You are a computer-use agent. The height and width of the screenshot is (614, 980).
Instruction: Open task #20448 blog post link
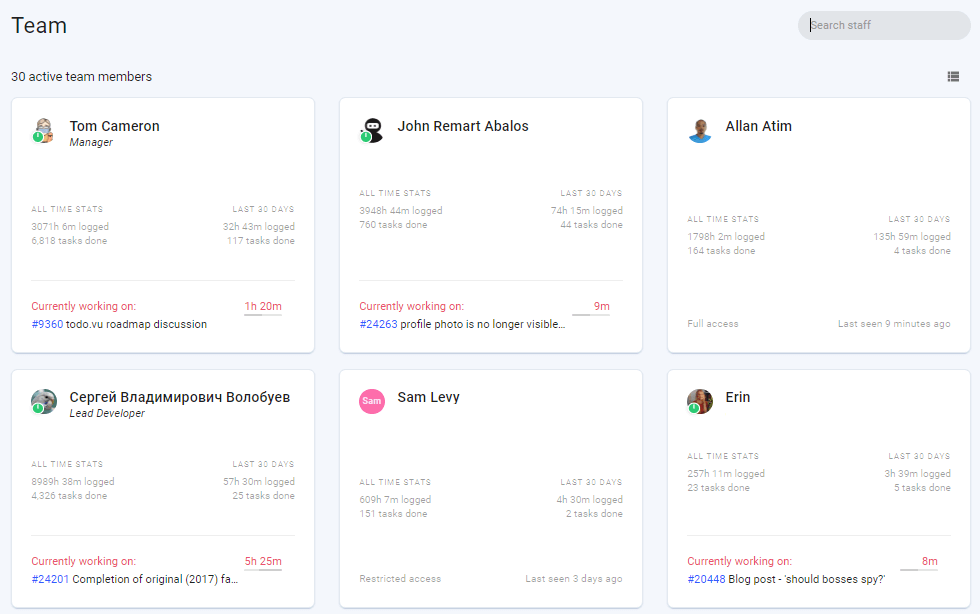[x=706, y=579]
